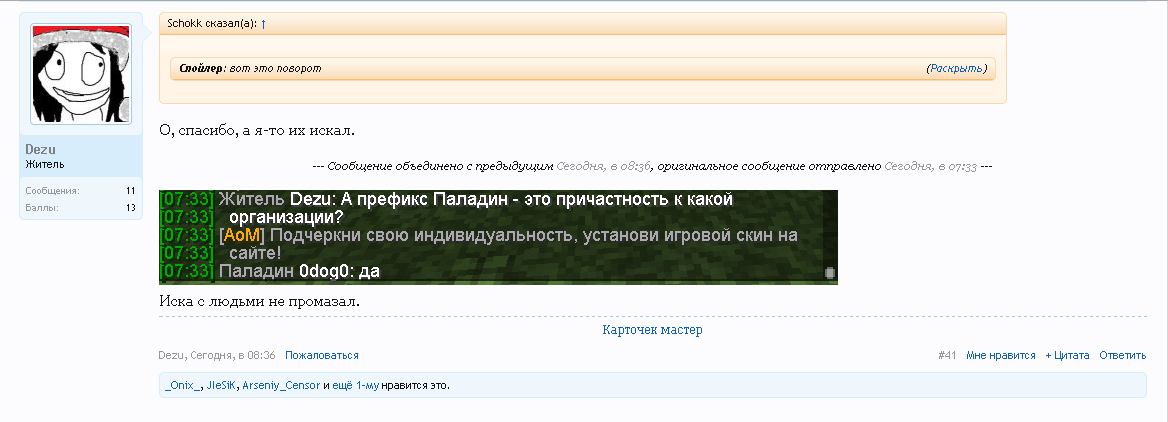Open the Dezu username link under the avatar
Viewport: 1168px width, 422px height.
[40, 149]
